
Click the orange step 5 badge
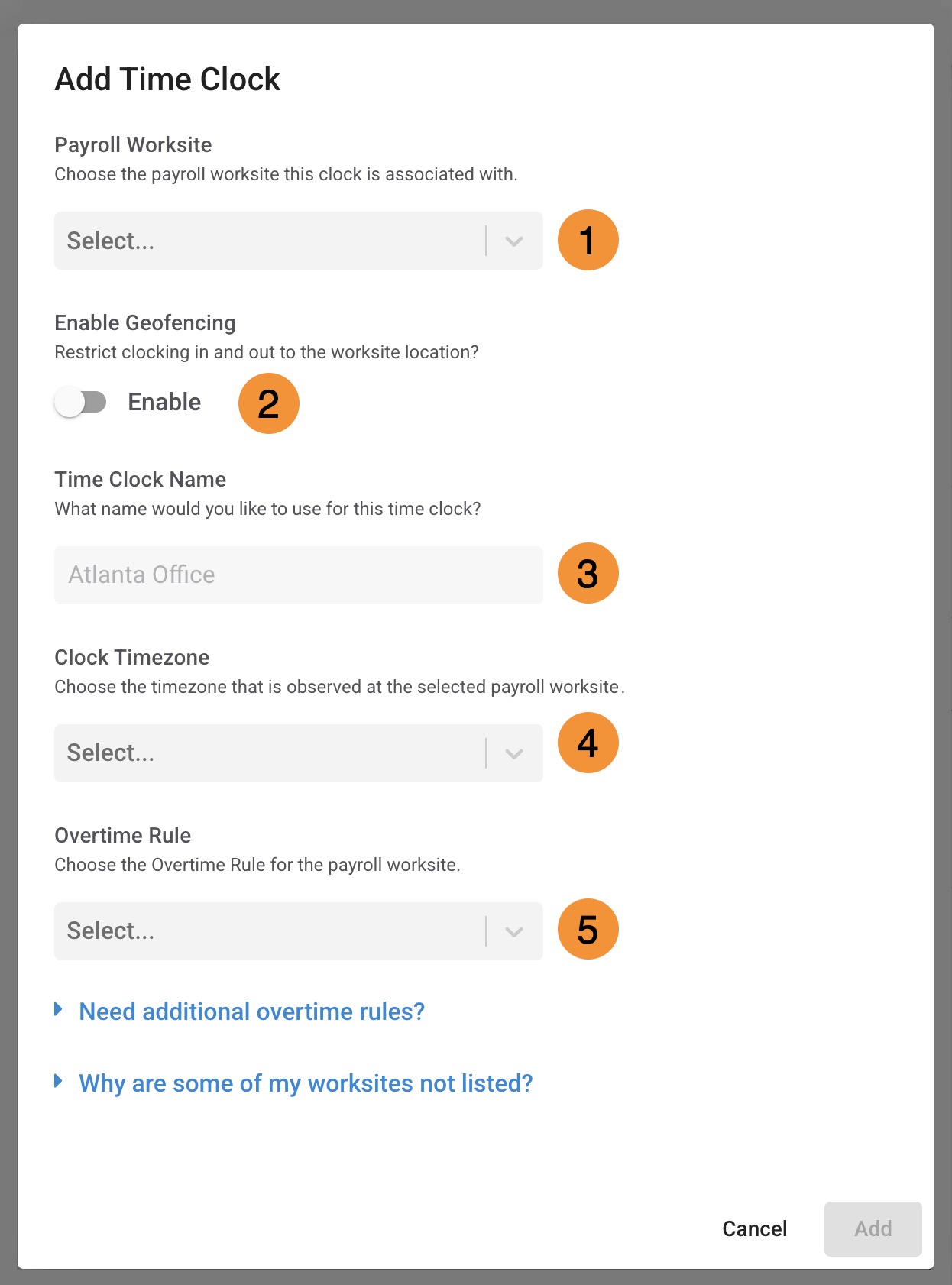(588, 929)
